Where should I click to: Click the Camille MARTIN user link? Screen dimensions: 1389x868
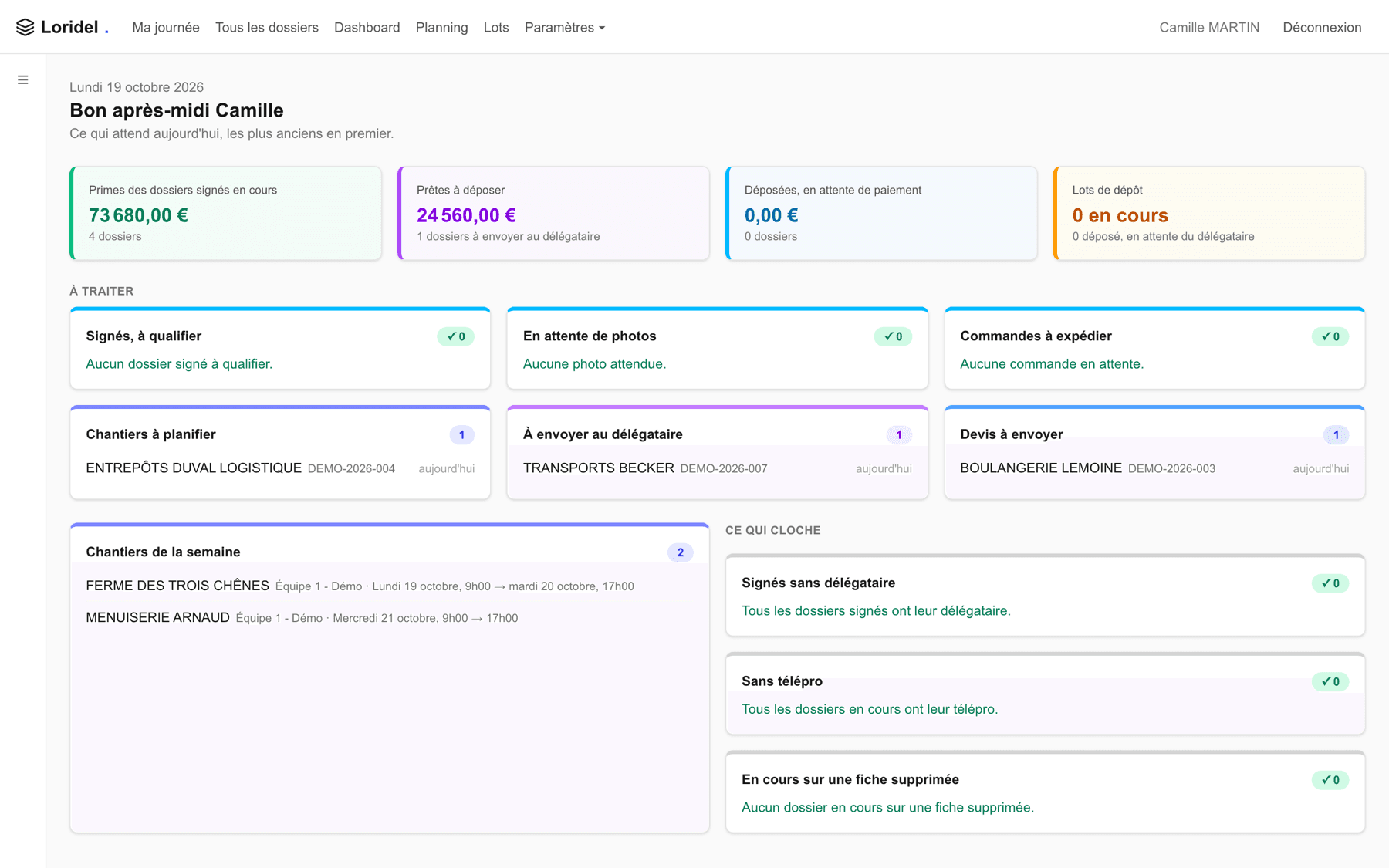click(1209, 27)
